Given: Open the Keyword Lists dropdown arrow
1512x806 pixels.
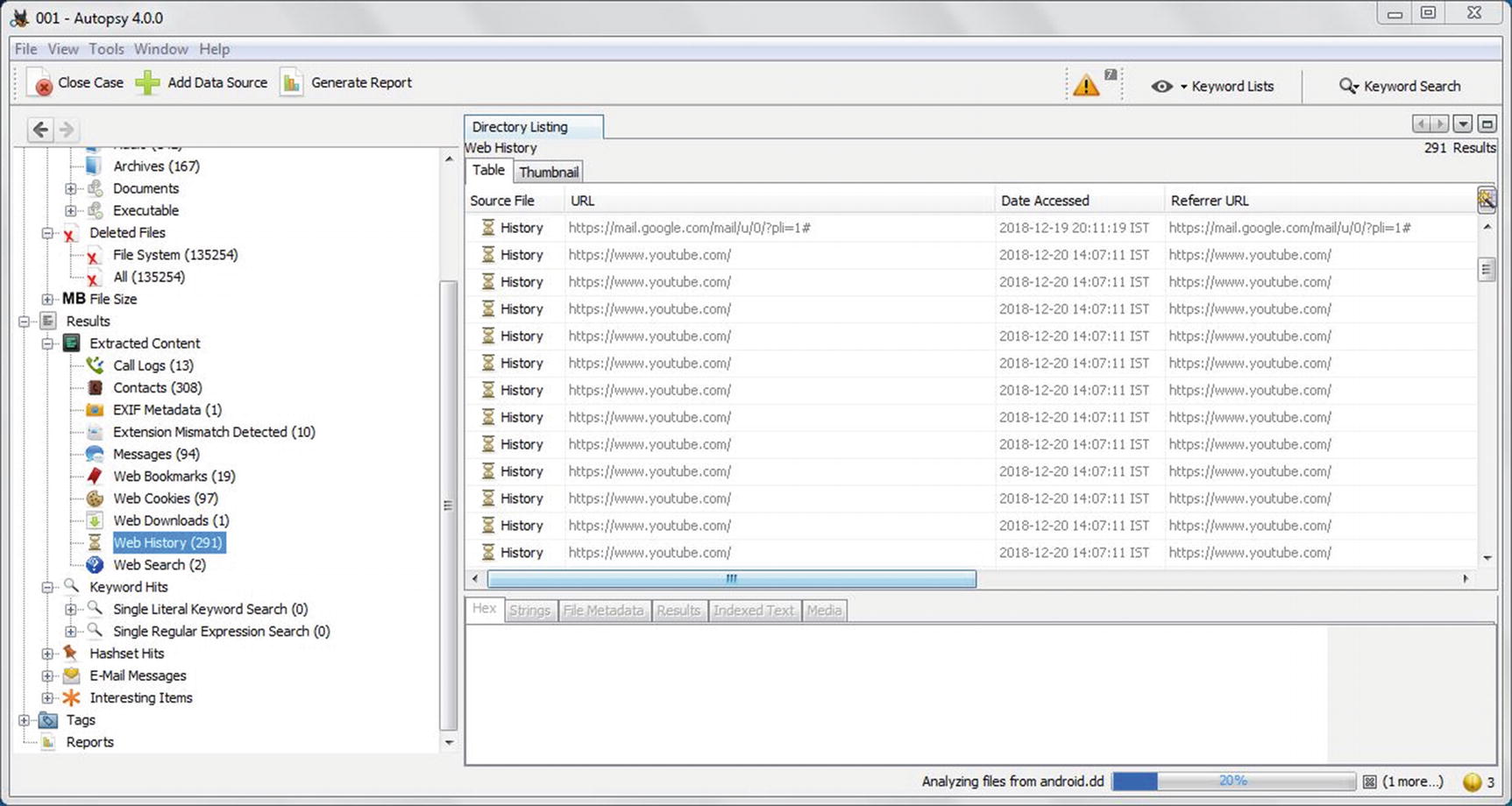Looking at the screenshot, I should click(1183, 87).
